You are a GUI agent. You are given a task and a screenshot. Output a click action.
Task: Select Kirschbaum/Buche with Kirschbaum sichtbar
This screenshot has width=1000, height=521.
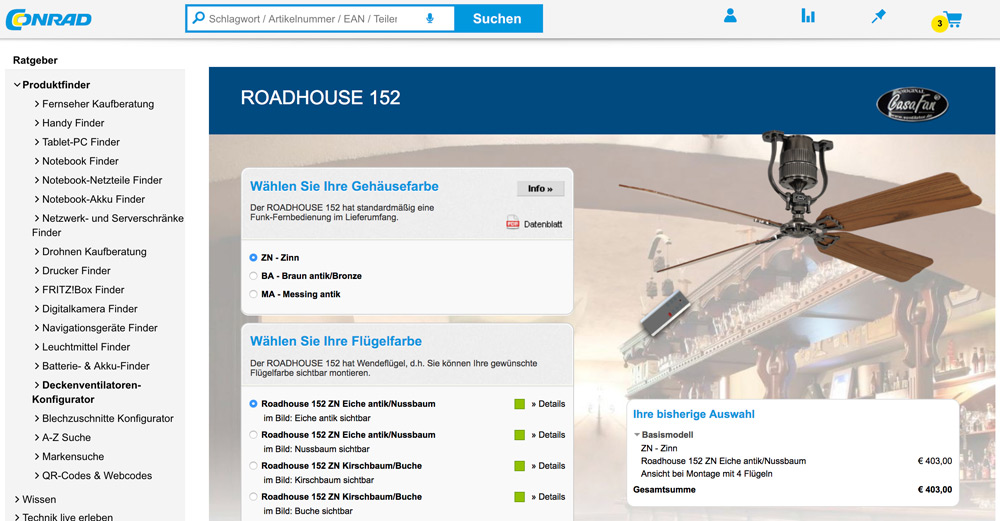click(x=253, y=466)
